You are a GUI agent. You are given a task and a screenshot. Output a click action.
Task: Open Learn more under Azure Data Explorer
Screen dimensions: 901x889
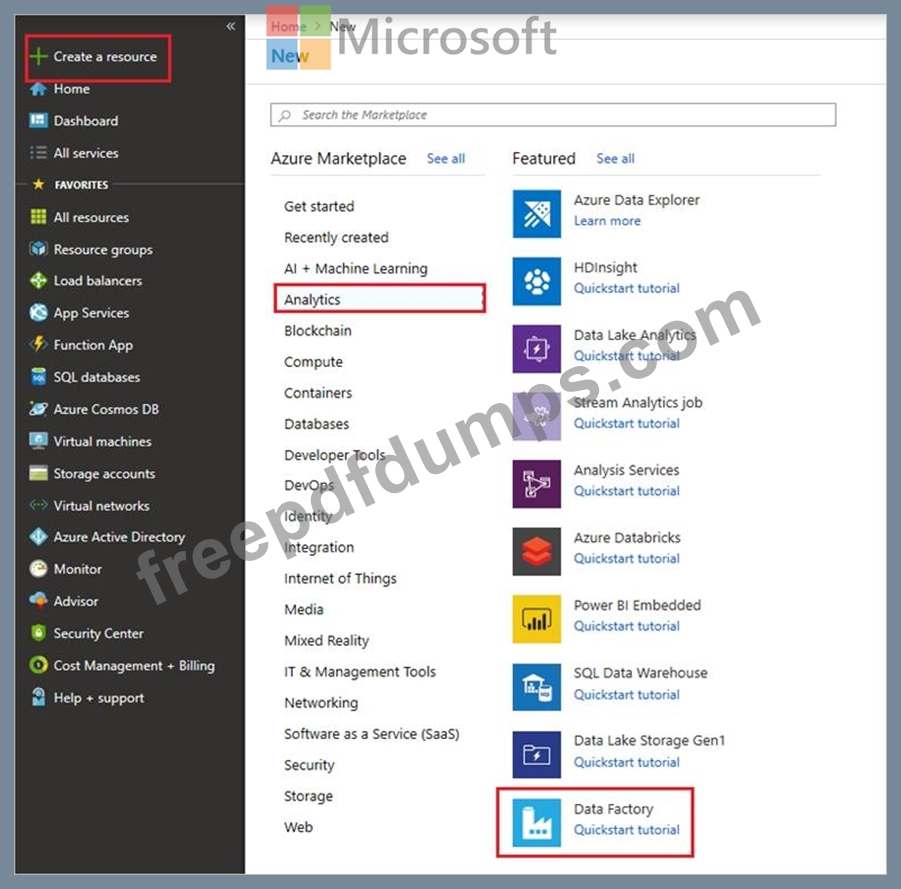coord(607,221)
